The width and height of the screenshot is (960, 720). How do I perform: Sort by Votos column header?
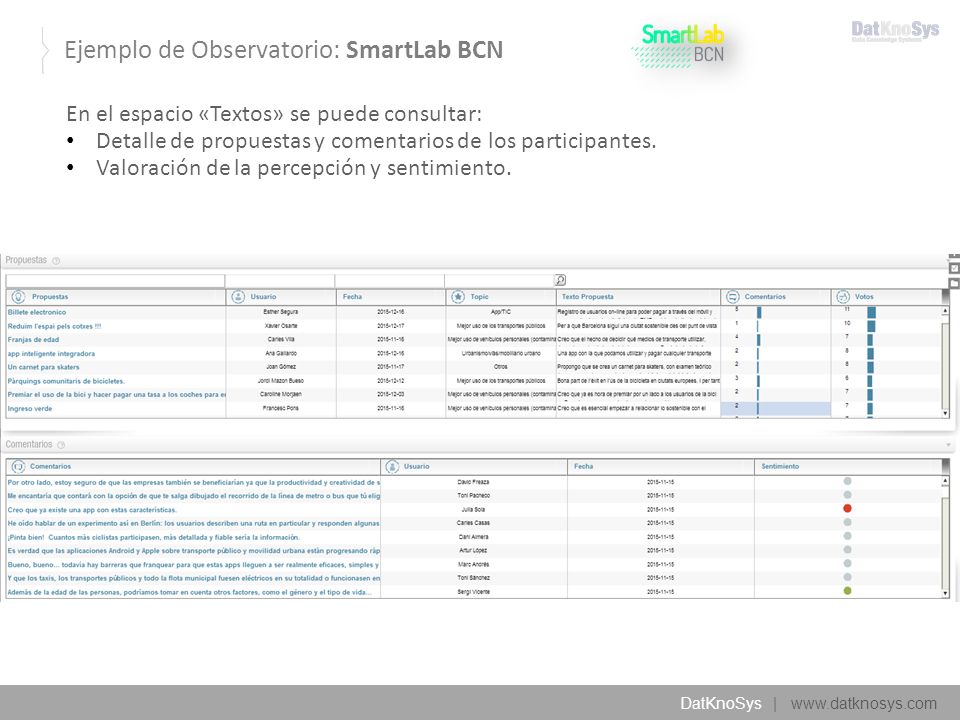864,297
